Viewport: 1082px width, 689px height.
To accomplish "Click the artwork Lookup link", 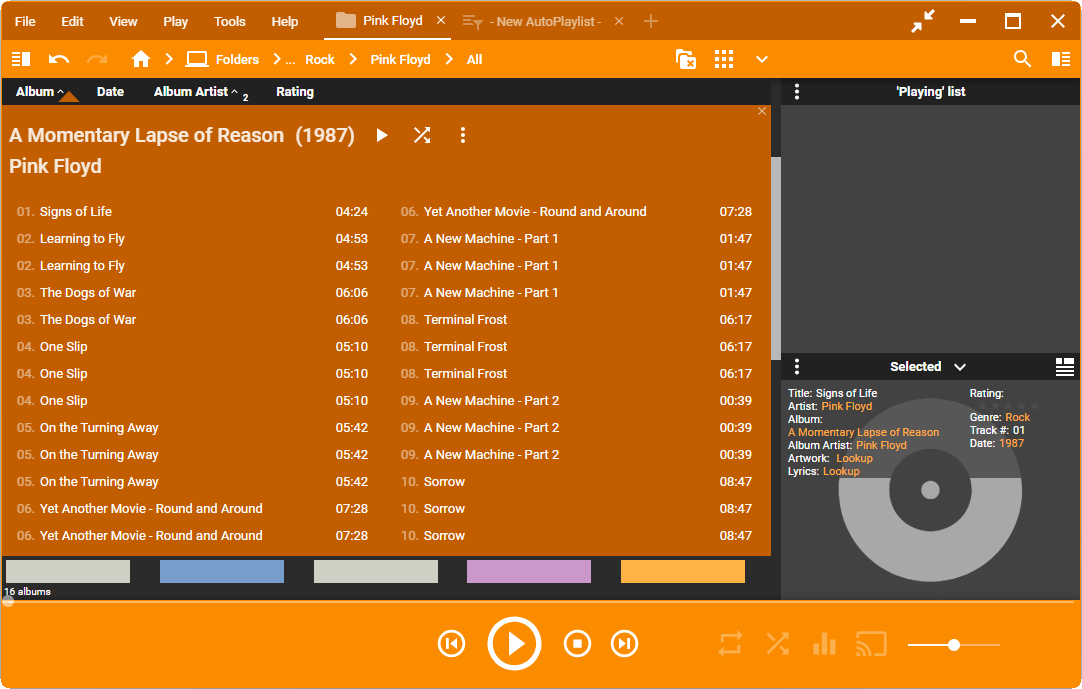I will click(x=854, y=458).
